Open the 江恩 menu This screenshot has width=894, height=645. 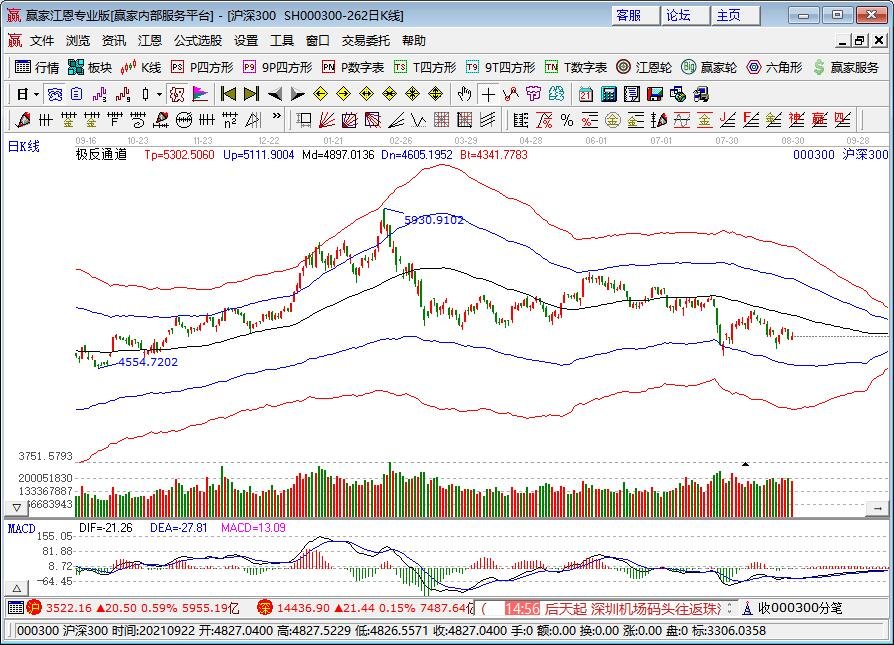tap(149, 40)
